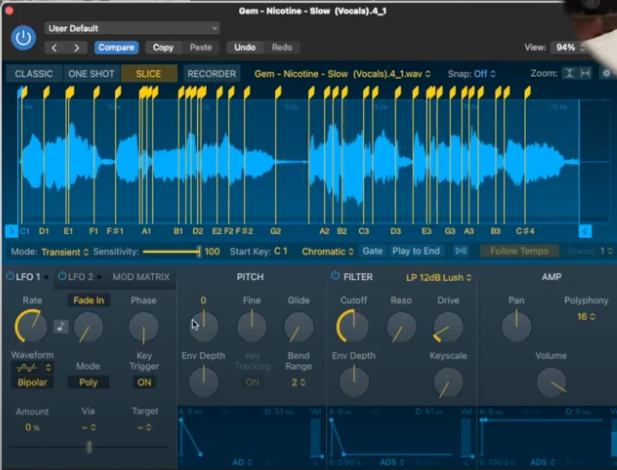Click the vertical zoom icon

[569, 73]
